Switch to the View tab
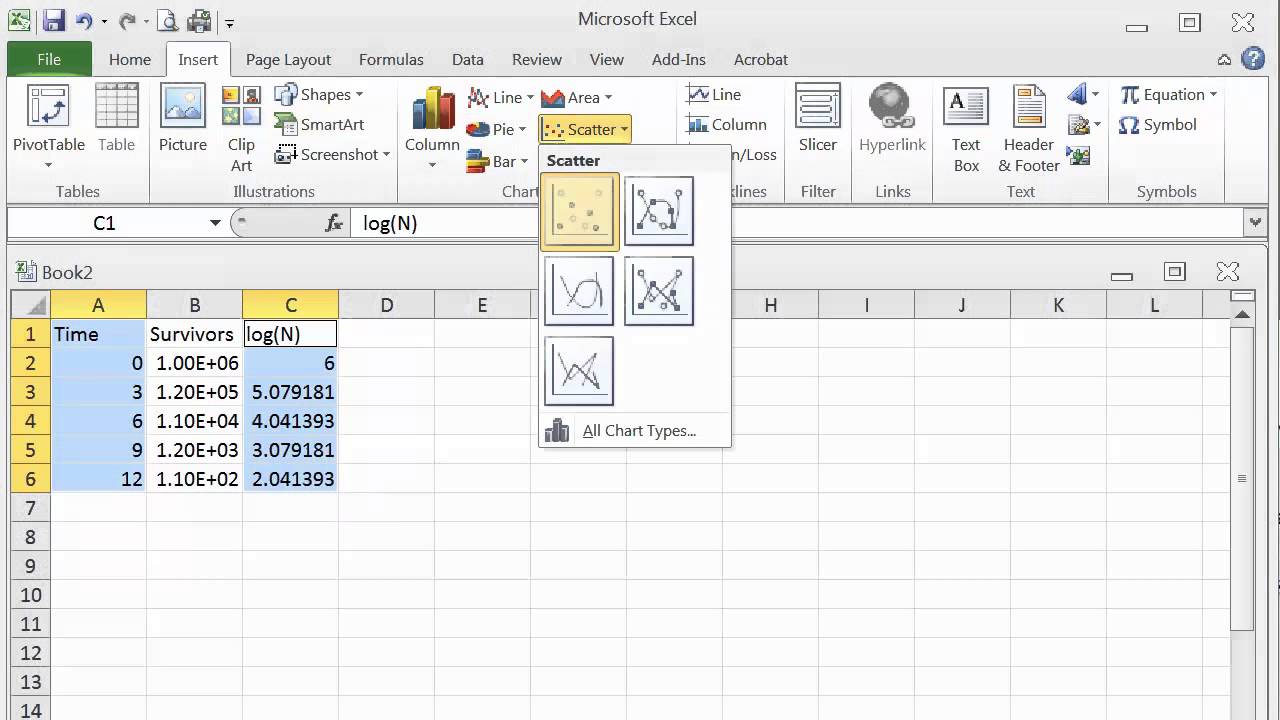The image size is (1280, 720). coord(607,59)
